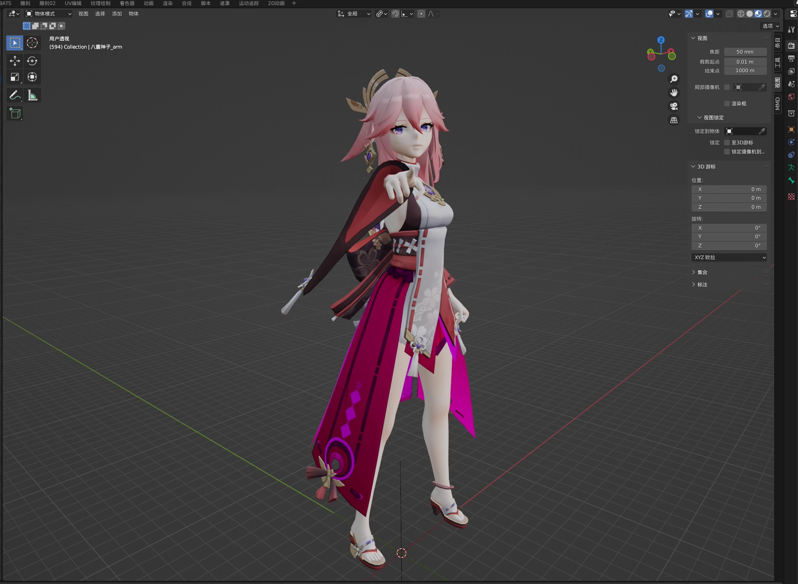
Task: Open Texture properties checker icon
Action: (791, 196)
